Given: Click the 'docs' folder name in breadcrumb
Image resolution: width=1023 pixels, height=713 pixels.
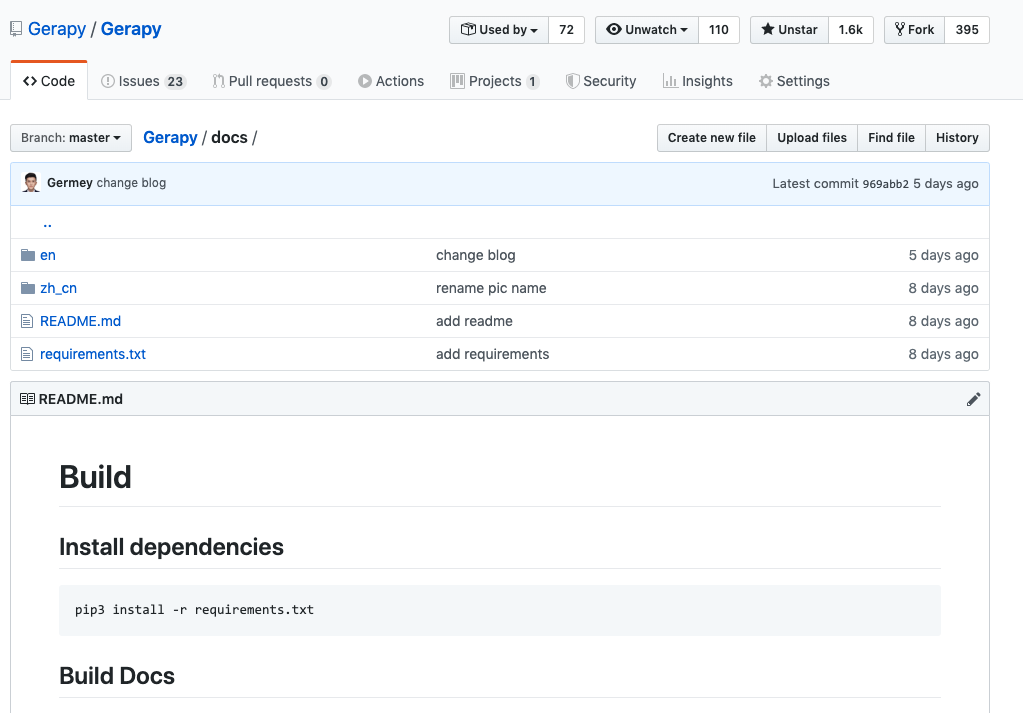Looking at the screenshot, I should [230, 138].
